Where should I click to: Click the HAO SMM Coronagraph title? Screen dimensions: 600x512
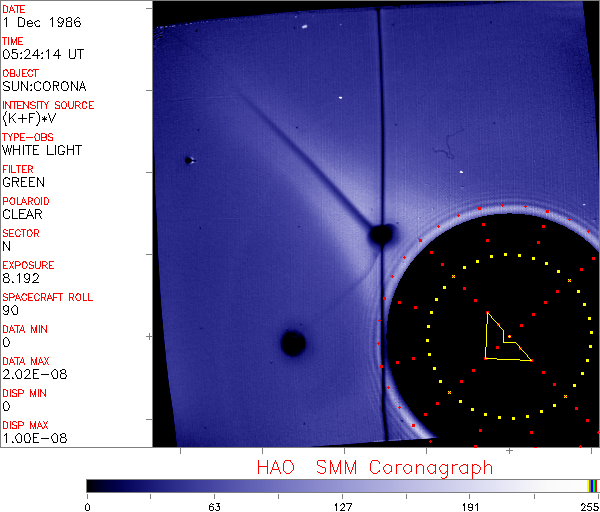tap(374, 467)
